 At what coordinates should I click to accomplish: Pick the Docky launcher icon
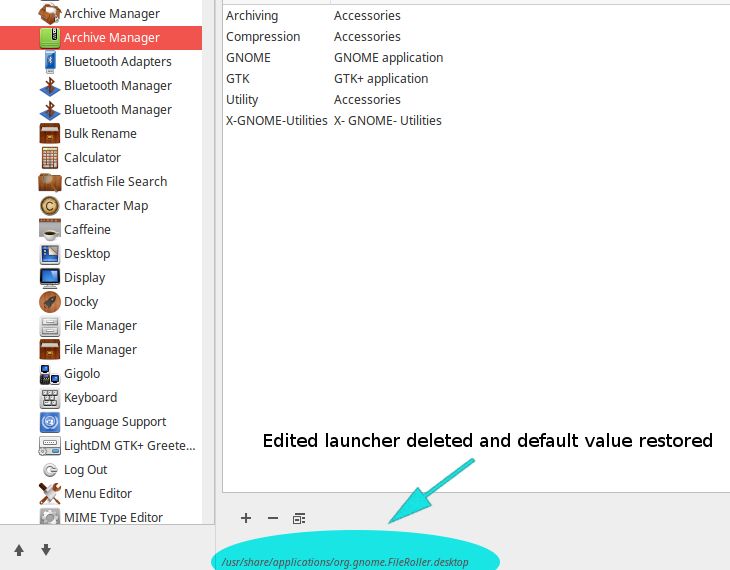tap(50, 302)
